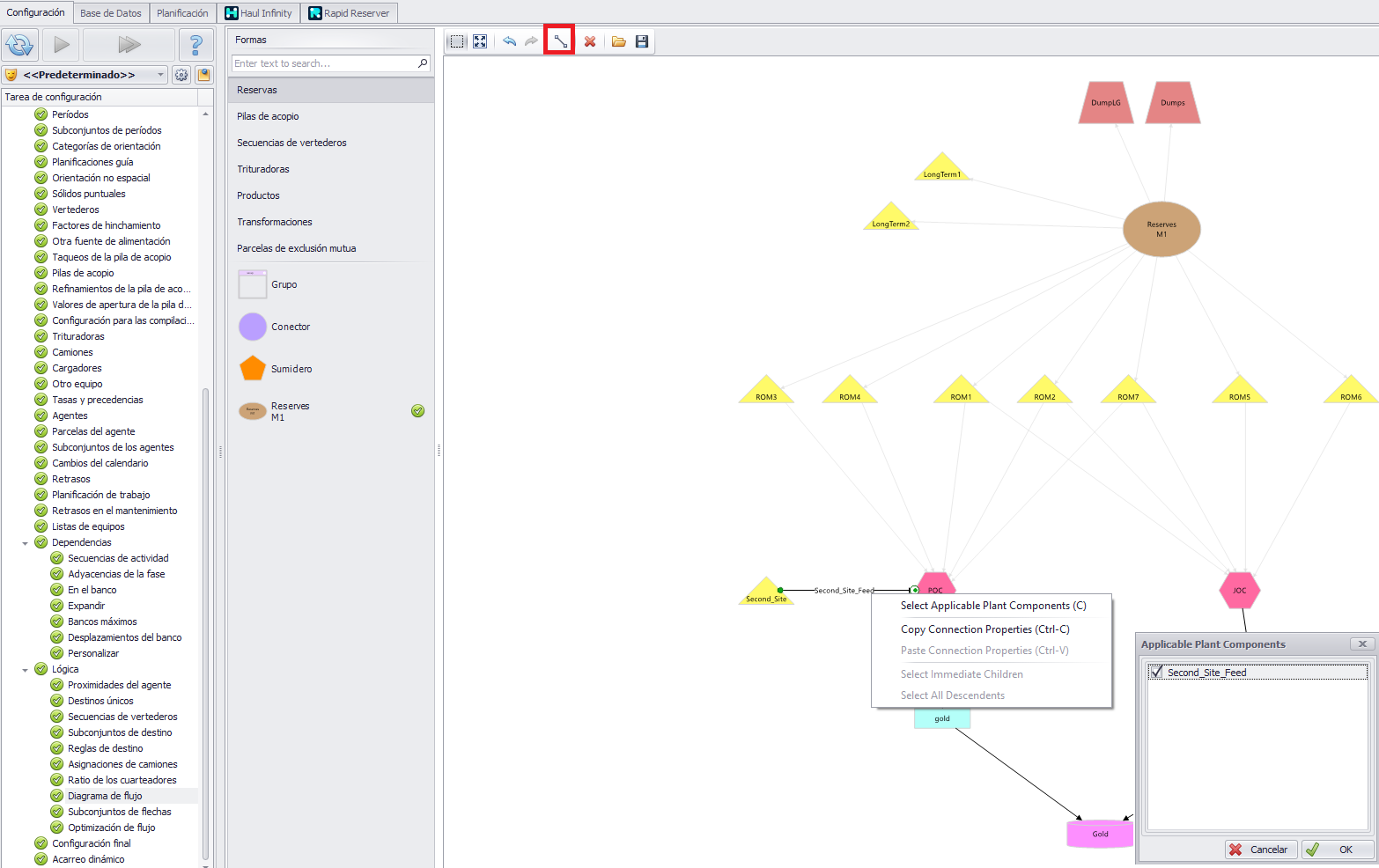
Task: Switch to the Base de Datos tab
Action: pos(110,13)
